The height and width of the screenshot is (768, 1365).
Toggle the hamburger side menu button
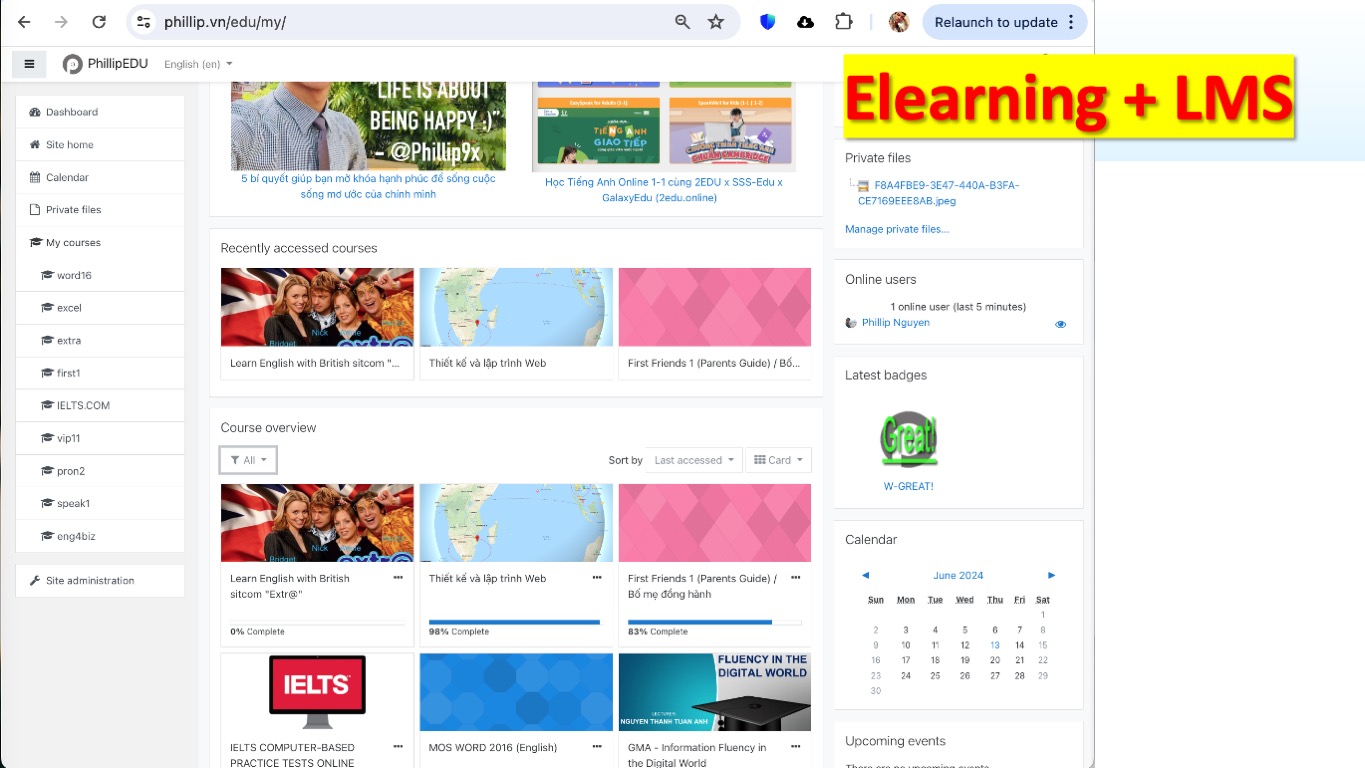29,64
